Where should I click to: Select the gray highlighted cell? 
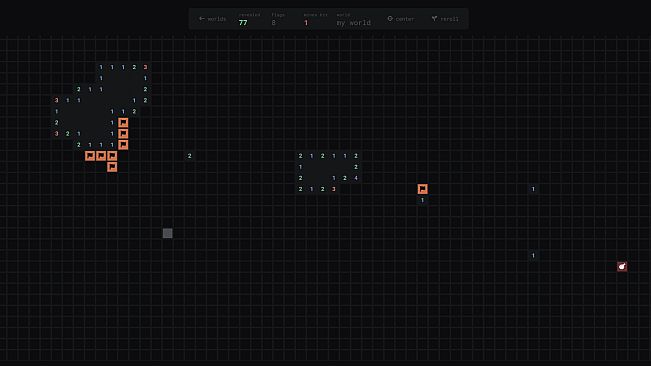[x=167, y=233]
